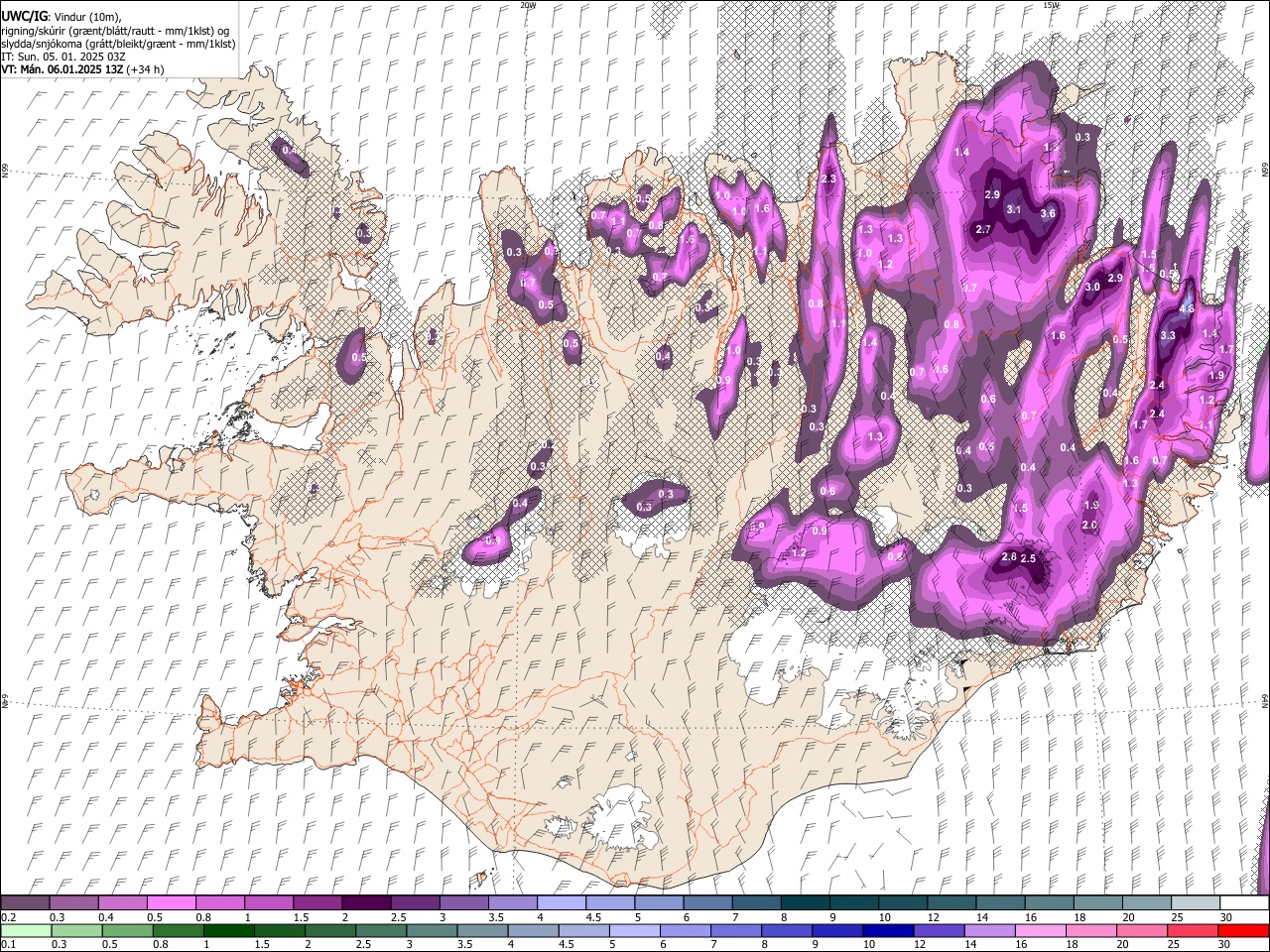Click the 4.6 precipitation value near the east coast
Screen dimensions: 1270x952
click(x=1186, y=308)
